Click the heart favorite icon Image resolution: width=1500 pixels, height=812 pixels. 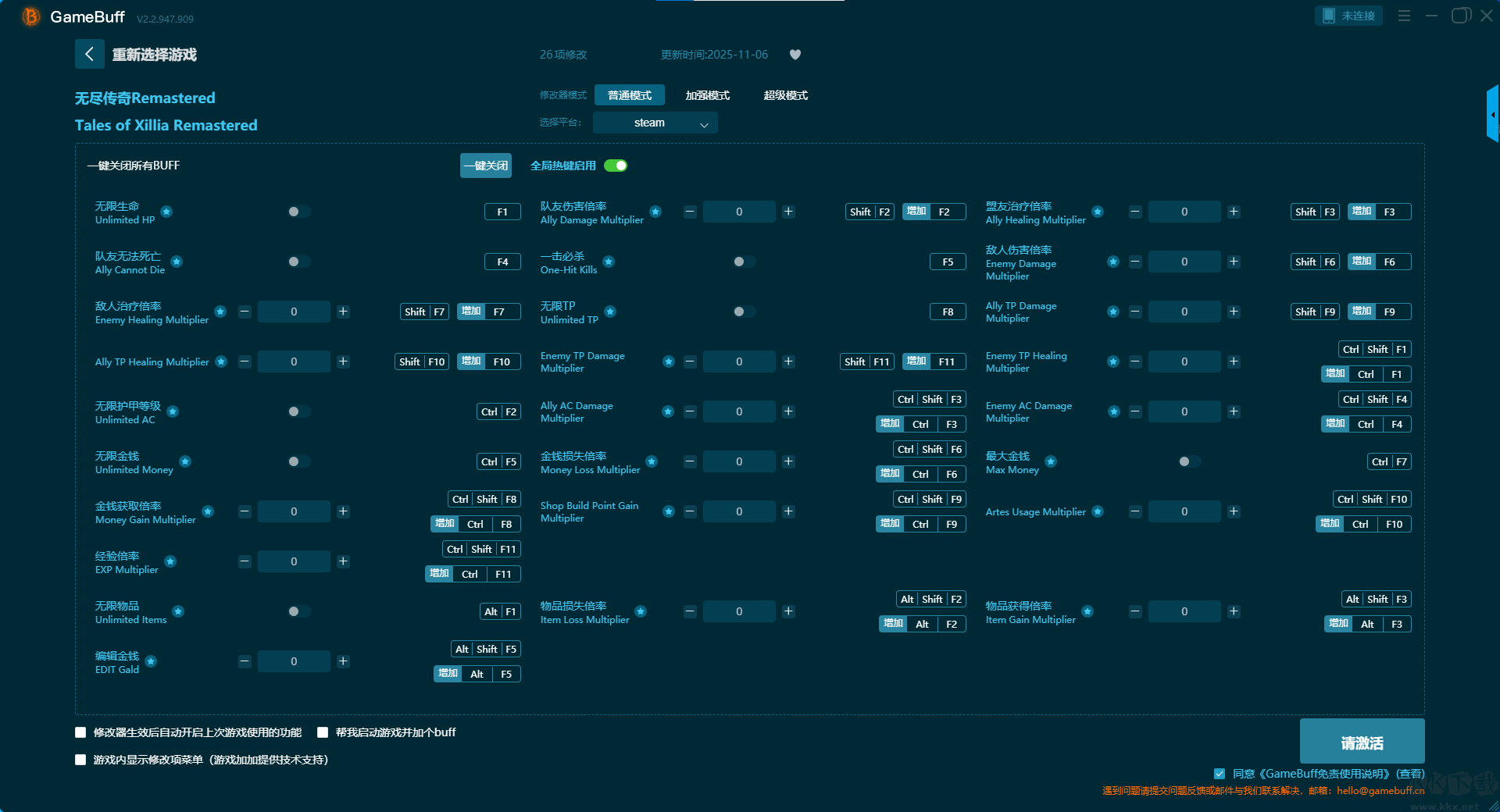click(x=795, y=55)
